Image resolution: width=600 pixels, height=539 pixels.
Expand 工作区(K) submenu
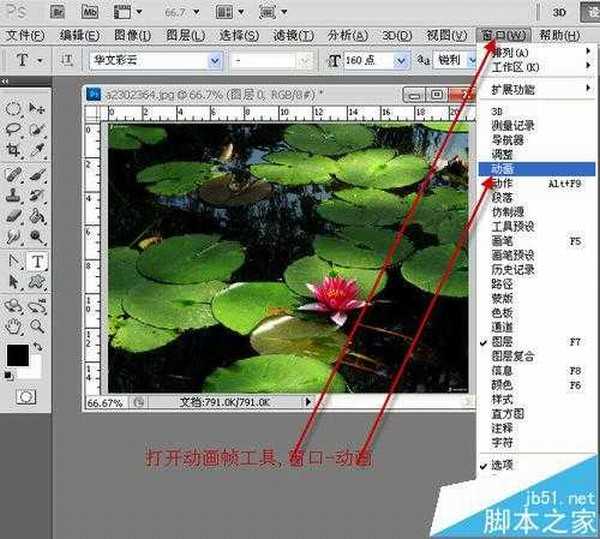click(536, 67)
